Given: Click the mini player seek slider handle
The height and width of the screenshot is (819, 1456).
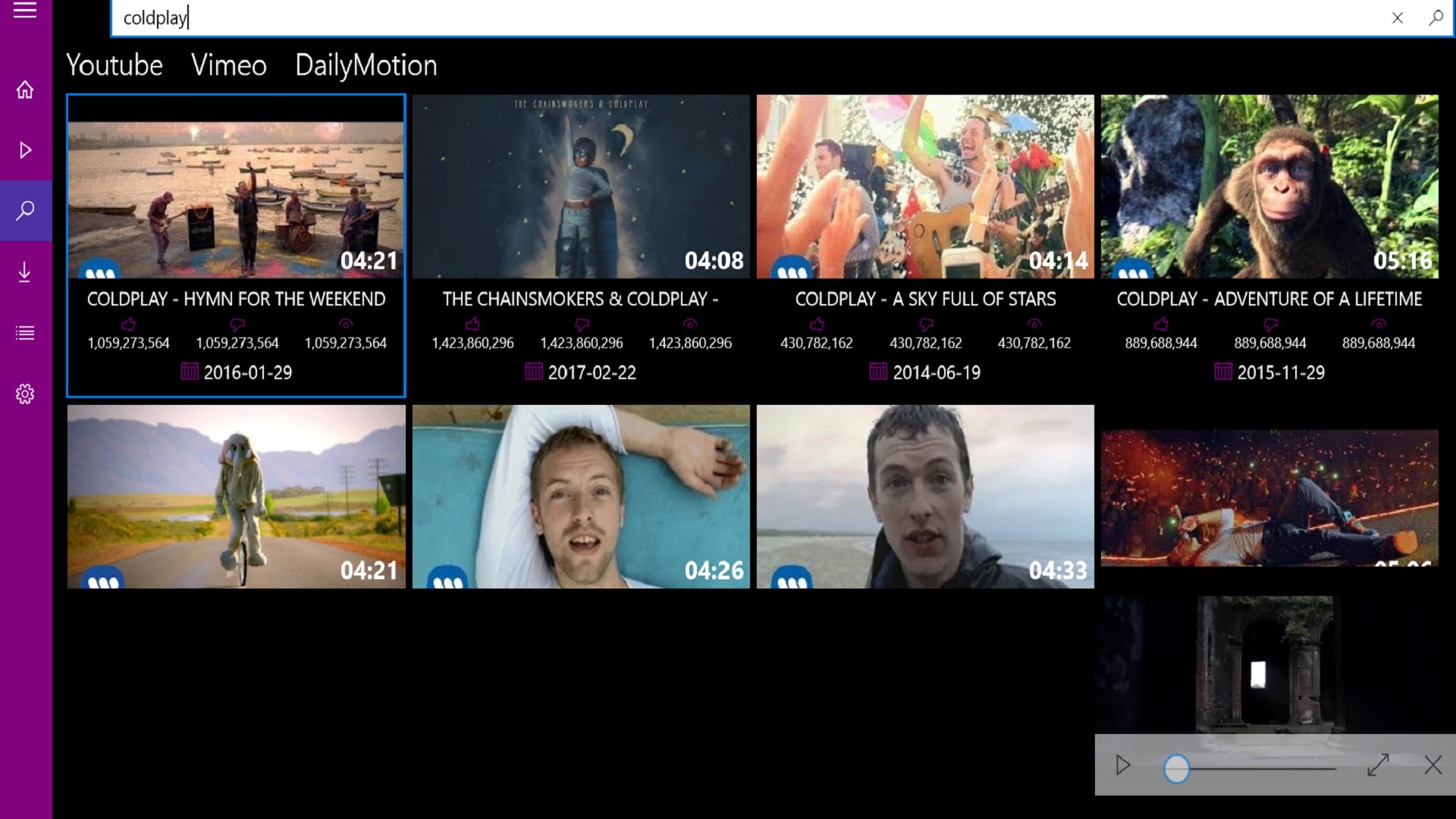Looking at the screenshot, I should click(x=1176, y=769).
